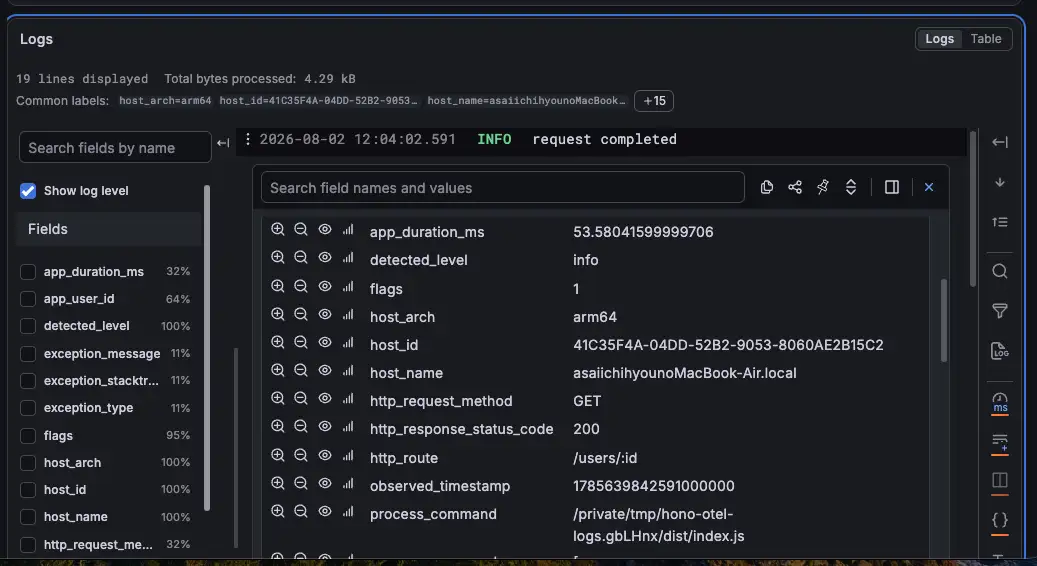Collapse the fields sidebar arrow
Viewport: 1037px width, 566px height.
pos(223,143)
